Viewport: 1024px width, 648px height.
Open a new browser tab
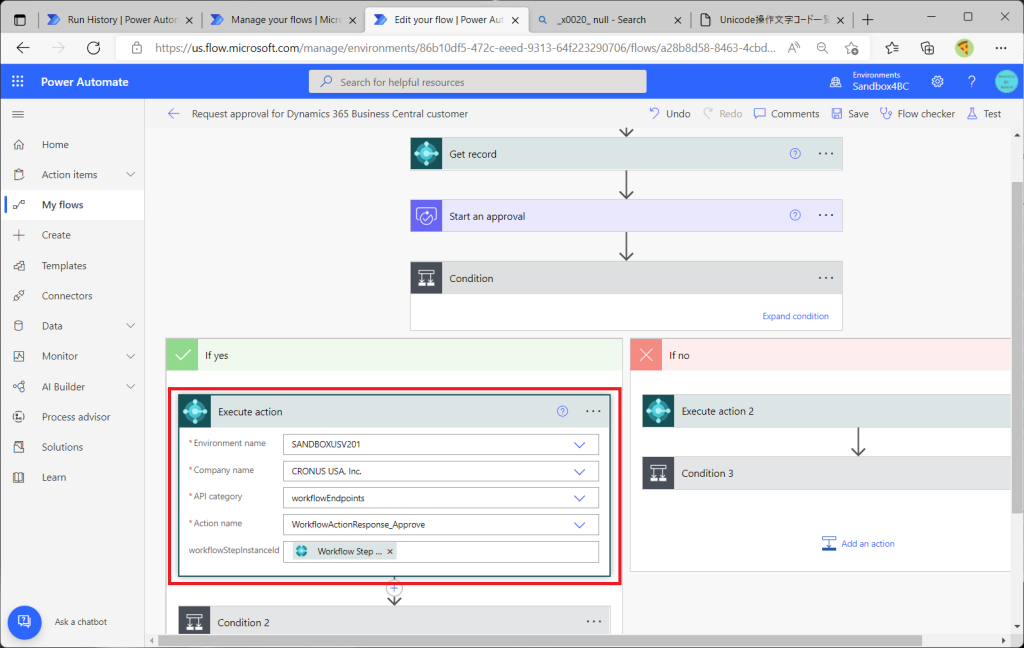coord(867,20)
